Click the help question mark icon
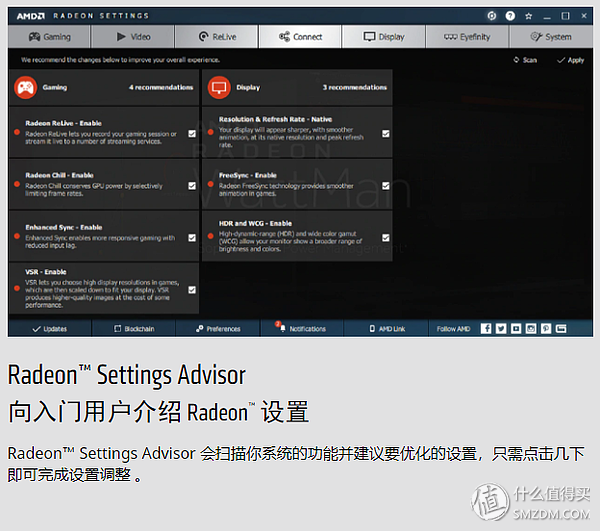600x531 pixels. (x=510, y=16)
